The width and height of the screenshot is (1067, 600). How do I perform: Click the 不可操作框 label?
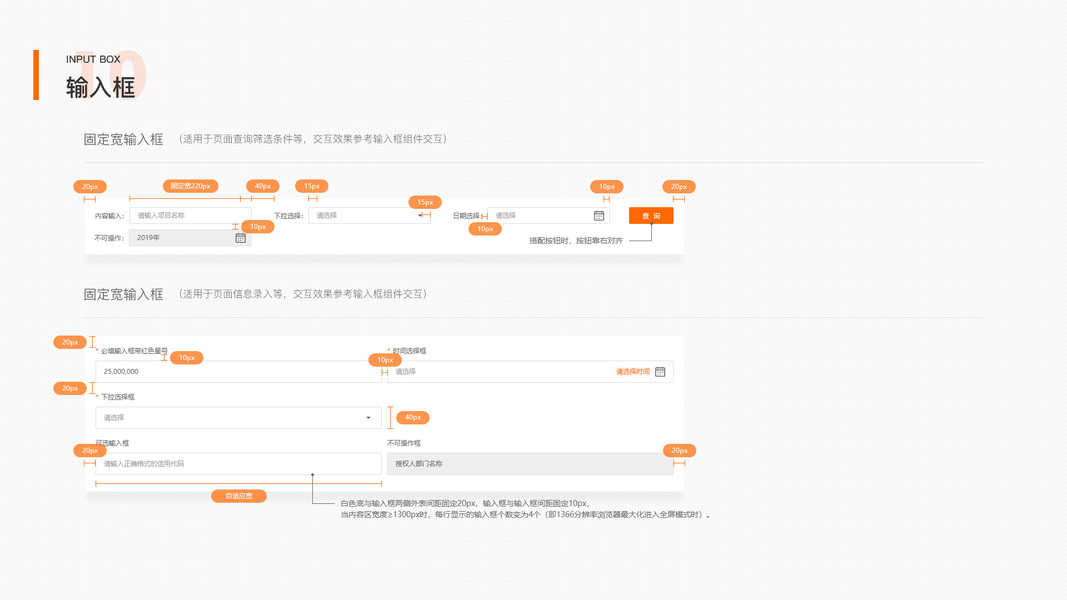click(404, 443)
